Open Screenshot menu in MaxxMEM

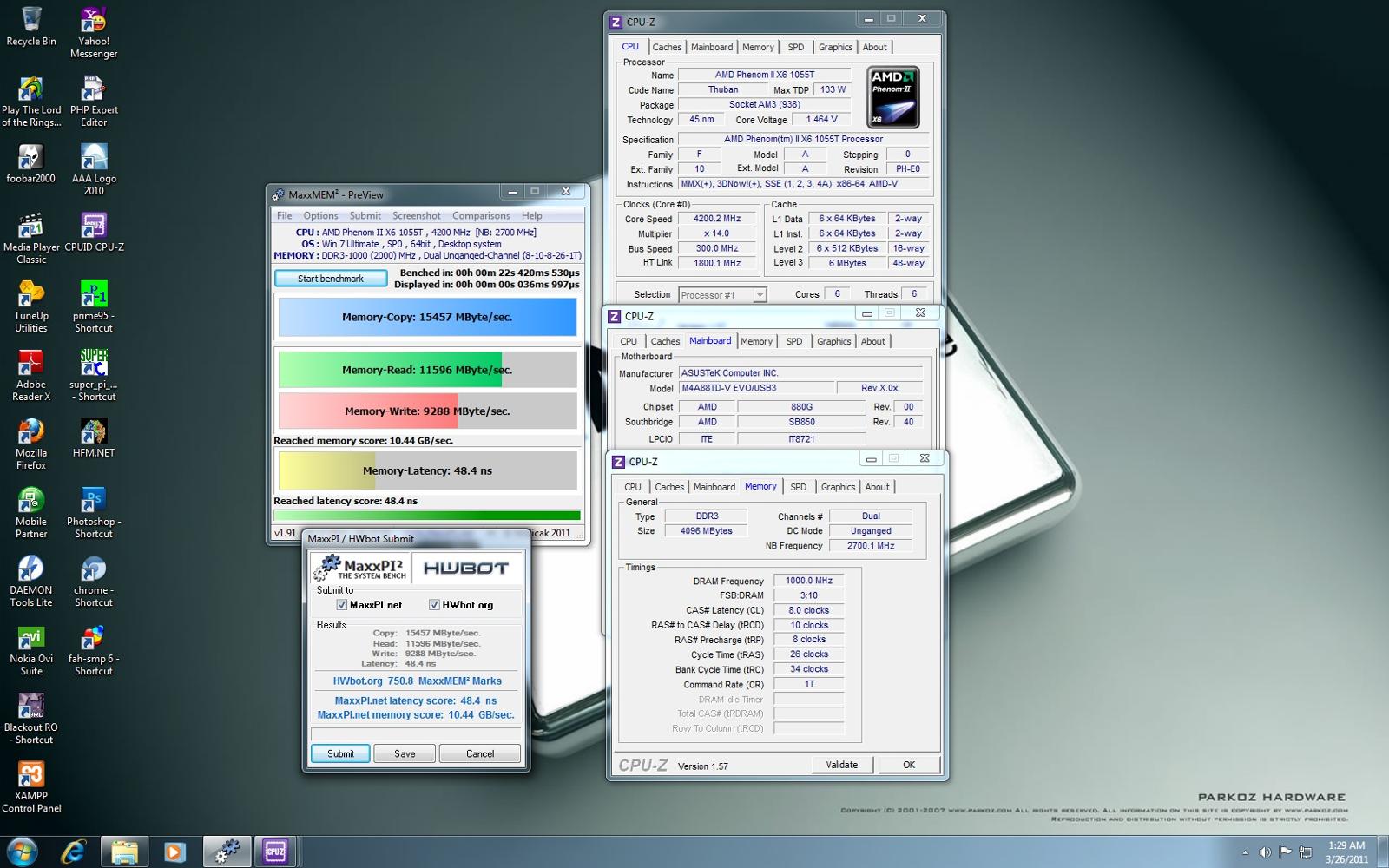[417, 216]
